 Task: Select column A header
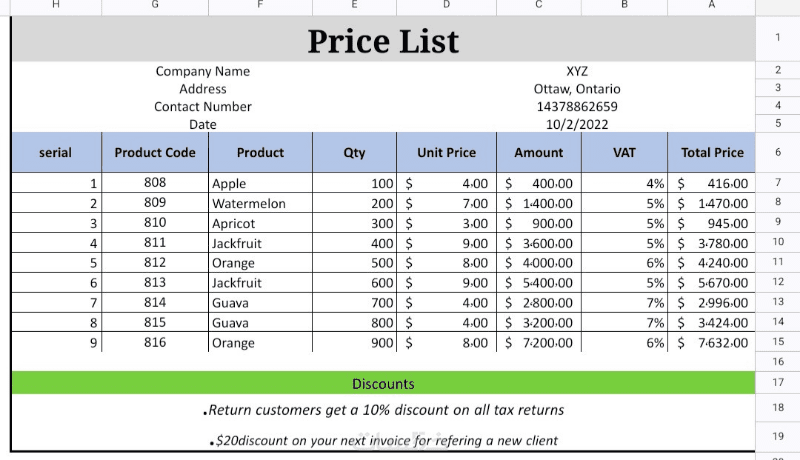point(712,5)
